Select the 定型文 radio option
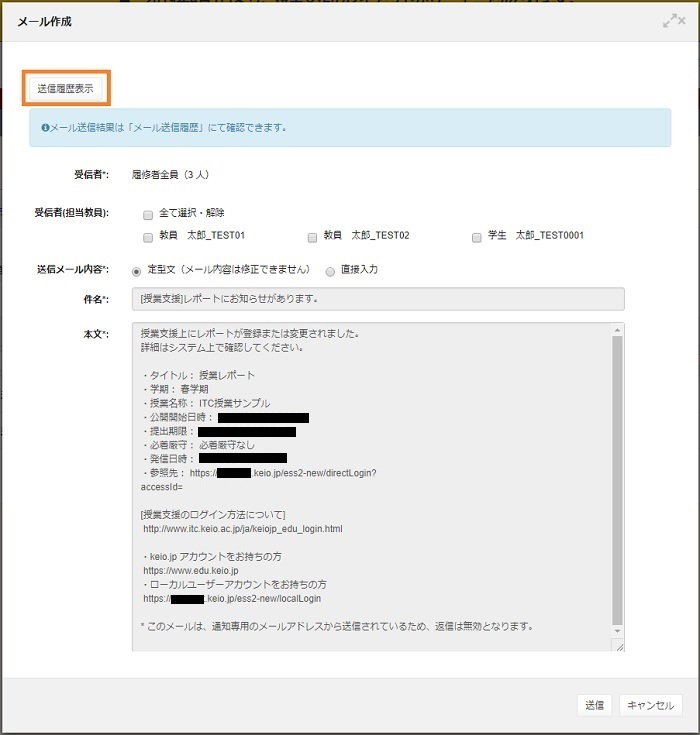Image resolution: width=700 pixels, height=735 pixels. 136,270
